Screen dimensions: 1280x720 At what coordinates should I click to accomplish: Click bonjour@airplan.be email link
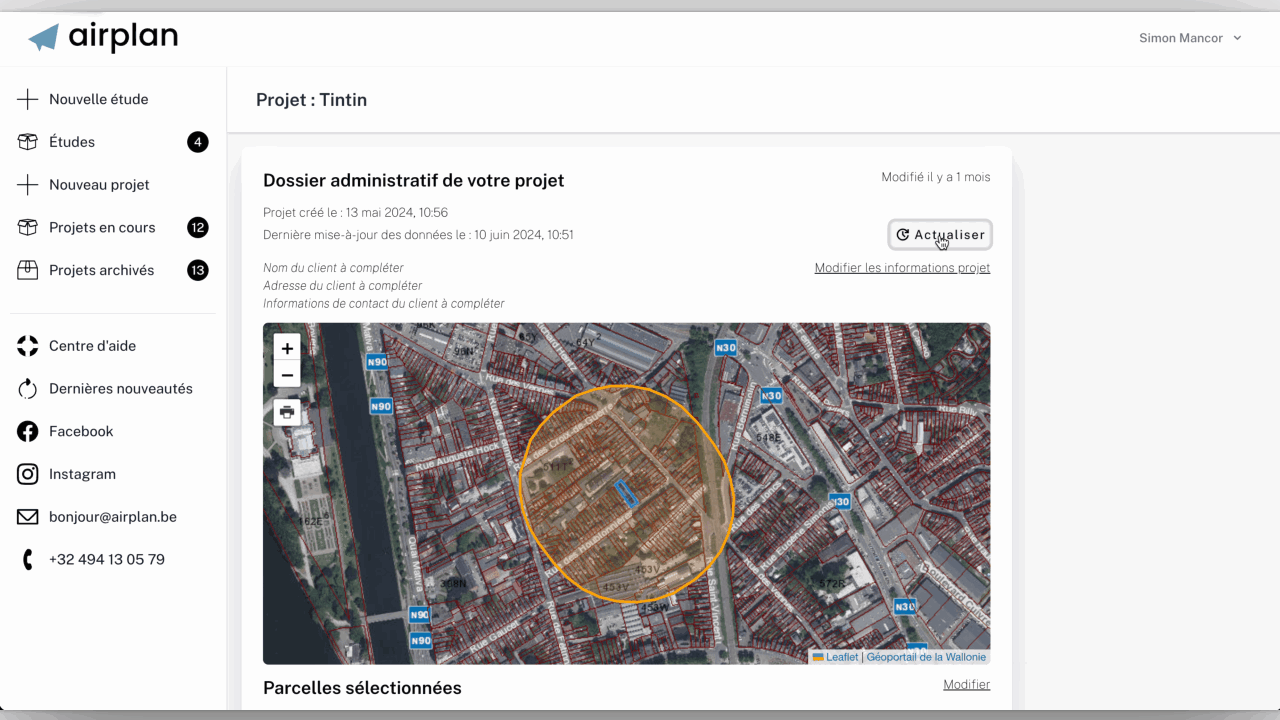[x=113, y=517]
